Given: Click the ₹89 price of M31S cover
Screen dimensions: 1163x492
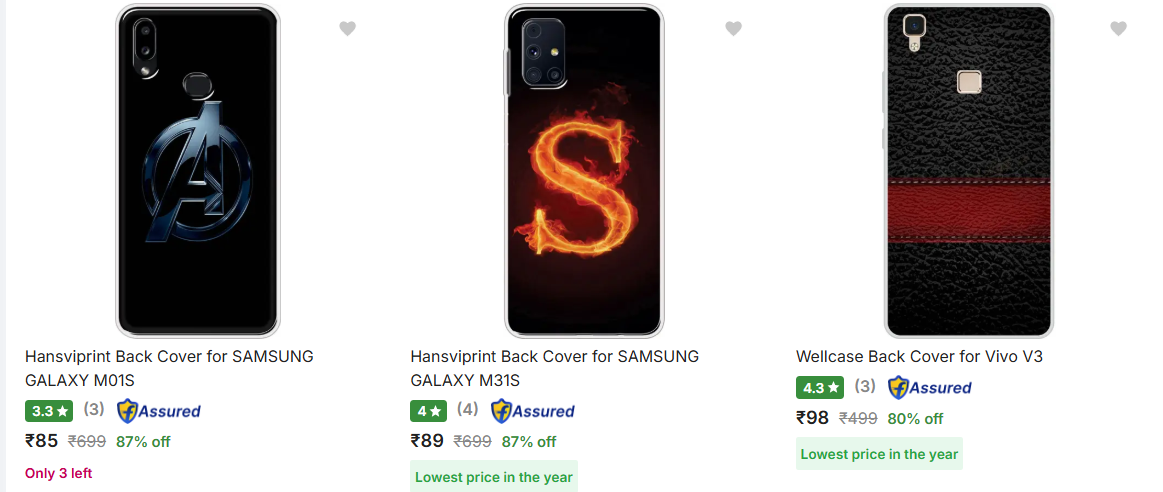Looking at the screenshot, I should click(x=426, y=441).
